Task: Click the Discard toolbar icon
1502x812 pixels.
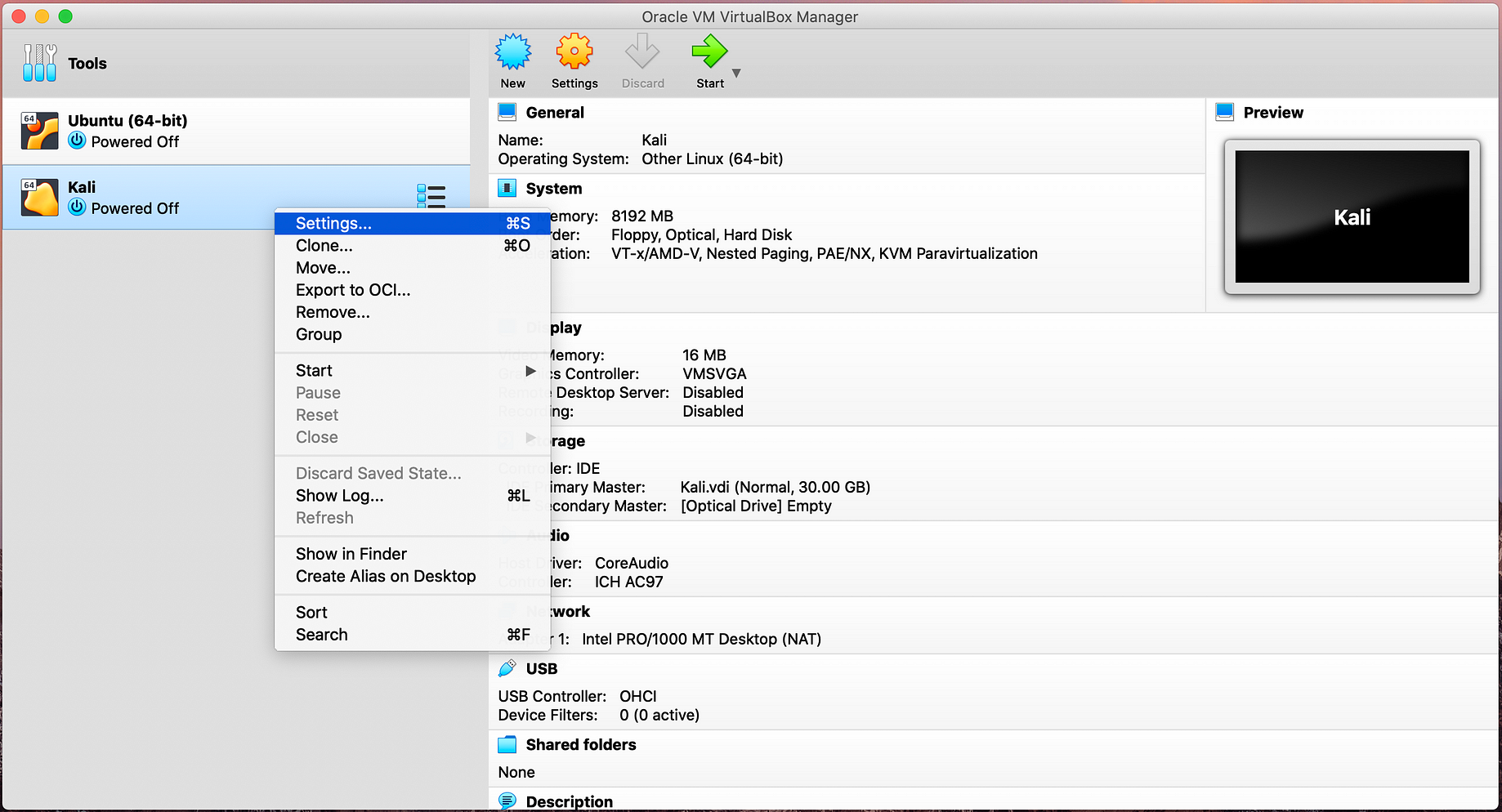Action: point(642,51)
